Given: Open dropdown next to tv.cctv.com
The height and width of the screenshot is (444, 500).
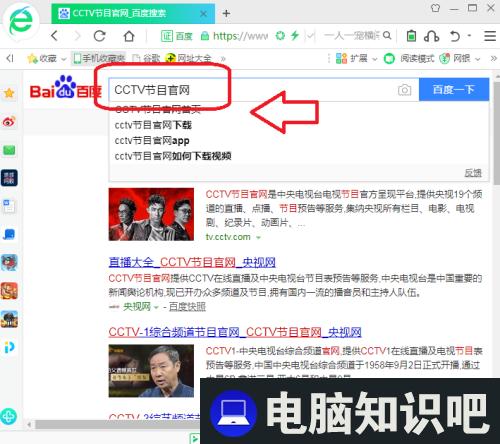Looking at the screenshot, I should [258, 237].
